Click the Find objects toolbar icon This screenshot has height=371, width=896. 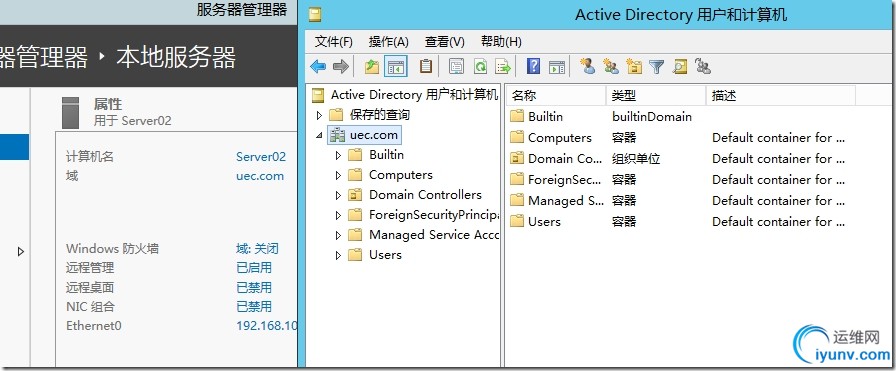pyautogui.click(x=679, y=66)
